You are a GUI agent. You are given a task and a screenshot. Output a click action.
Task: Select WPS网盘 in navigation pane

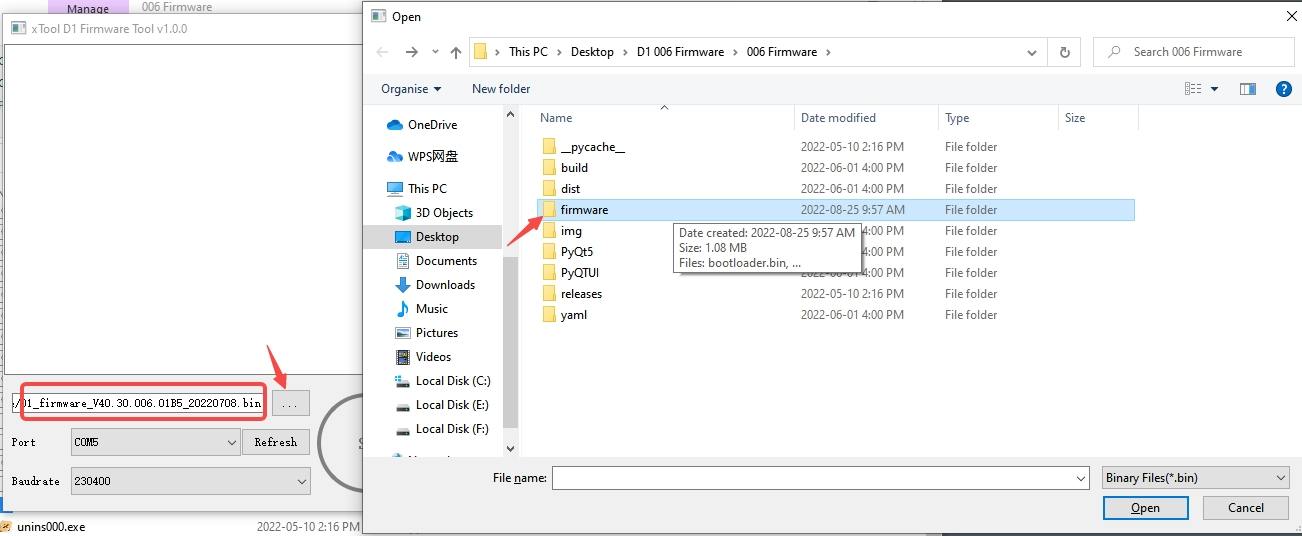pyautogui.click(x=432, y=157)
